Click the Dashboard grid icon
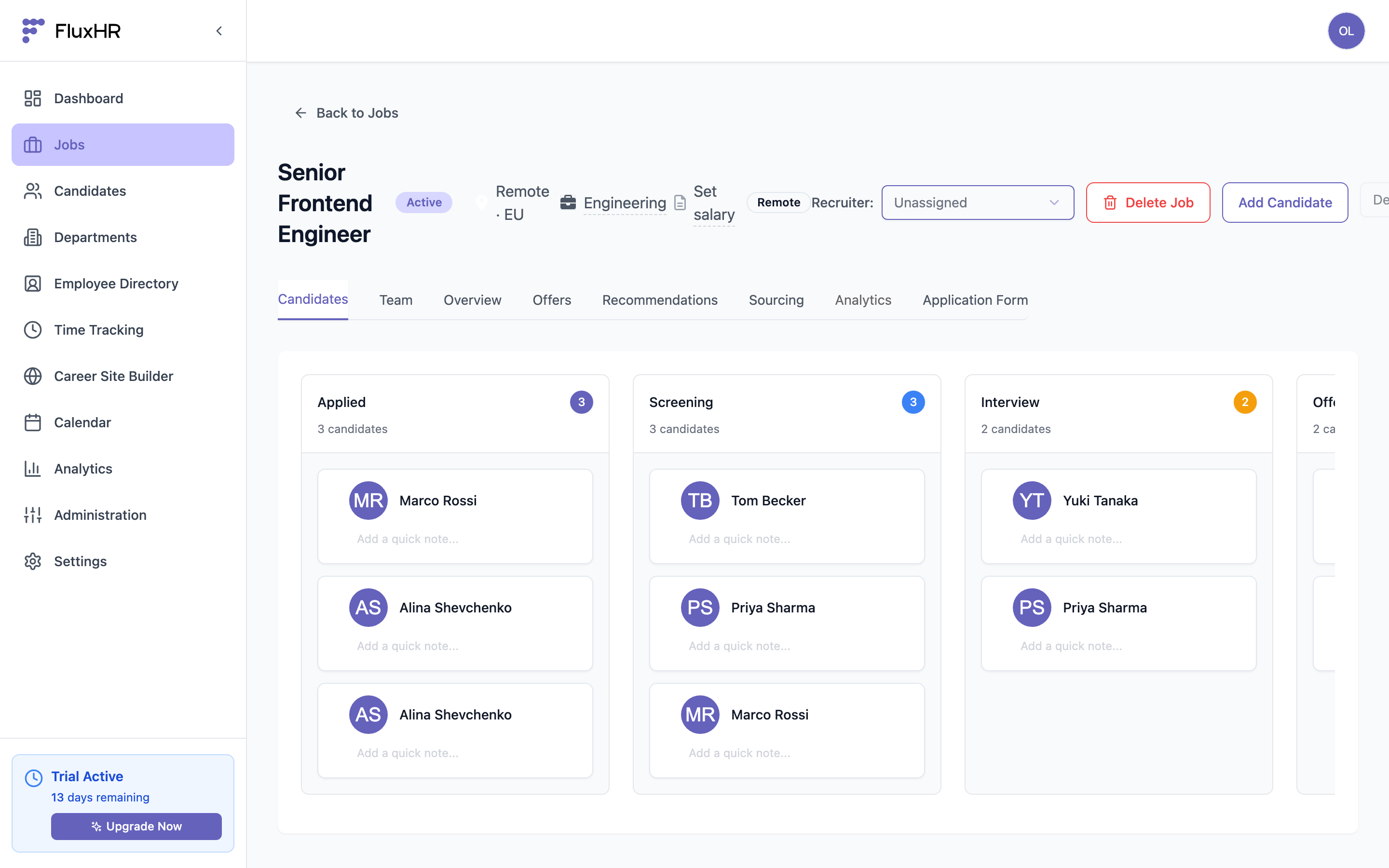Screen dimensions: 1389x868 (x=33, y=98)
